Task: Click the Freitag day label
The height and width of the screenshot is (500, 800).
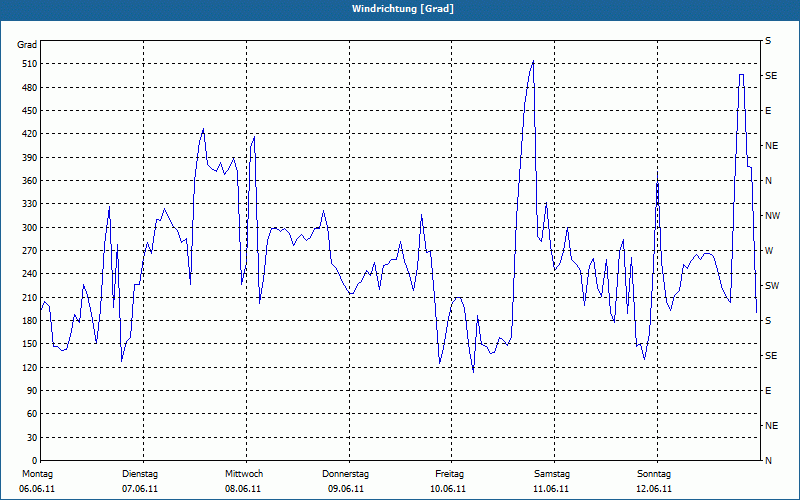Action: point(449,474)
